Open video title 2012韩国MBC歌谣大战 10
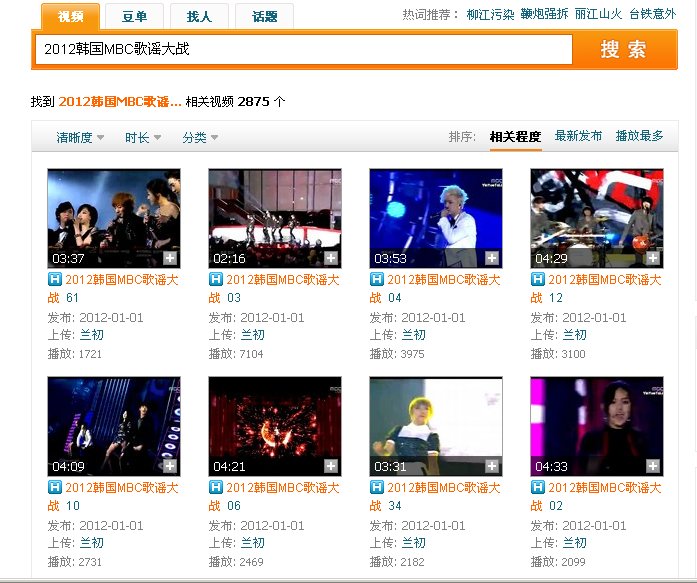The image size is (697, 583). click(113, 496)
